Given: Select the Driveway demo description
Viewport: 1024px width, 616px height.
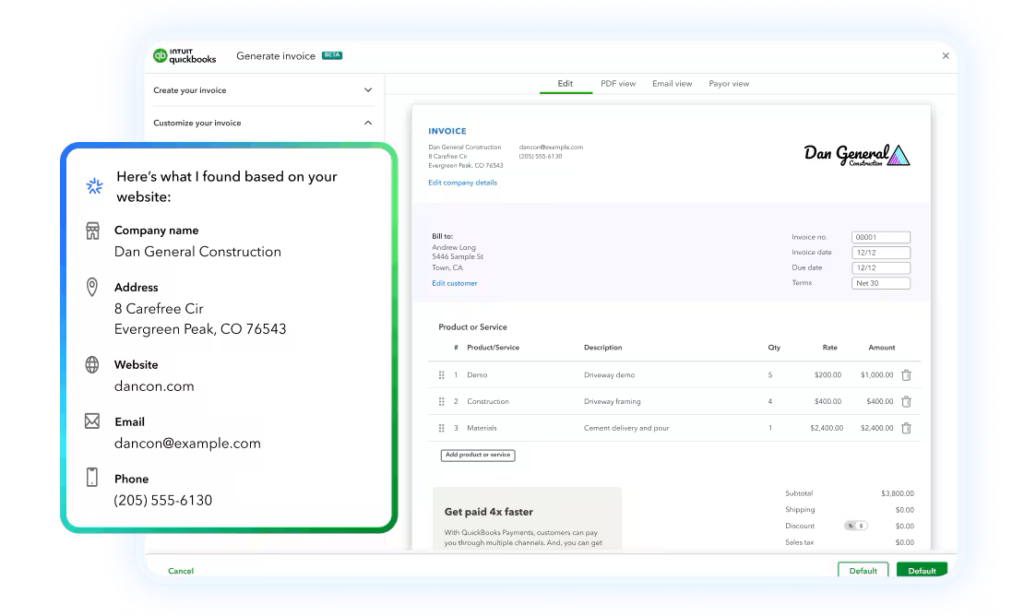Looking at the screenshot, I should click(609, 375).
